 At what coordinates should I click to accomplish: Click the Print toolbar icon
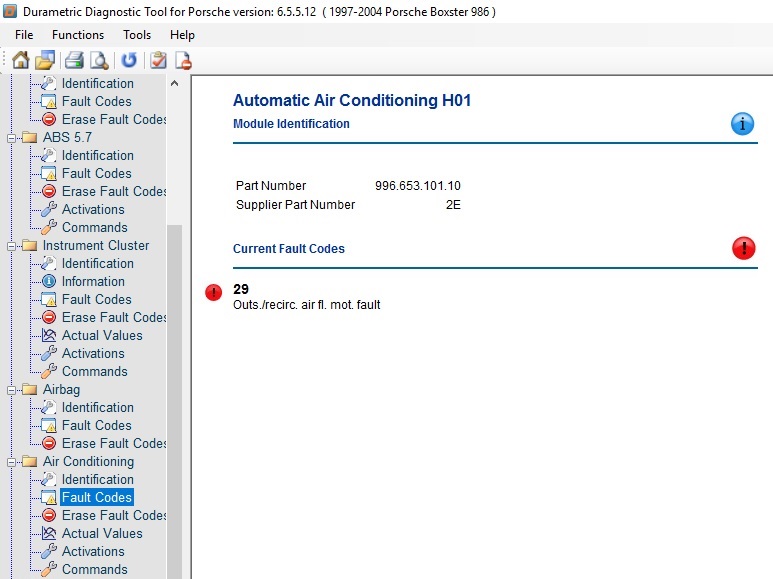click(74, 60)
